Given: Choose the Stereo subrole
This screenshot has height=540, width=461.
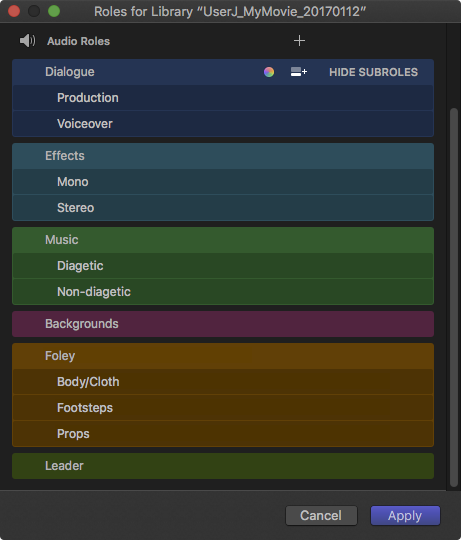Looking at the screenshot, I should pos(223,208).
